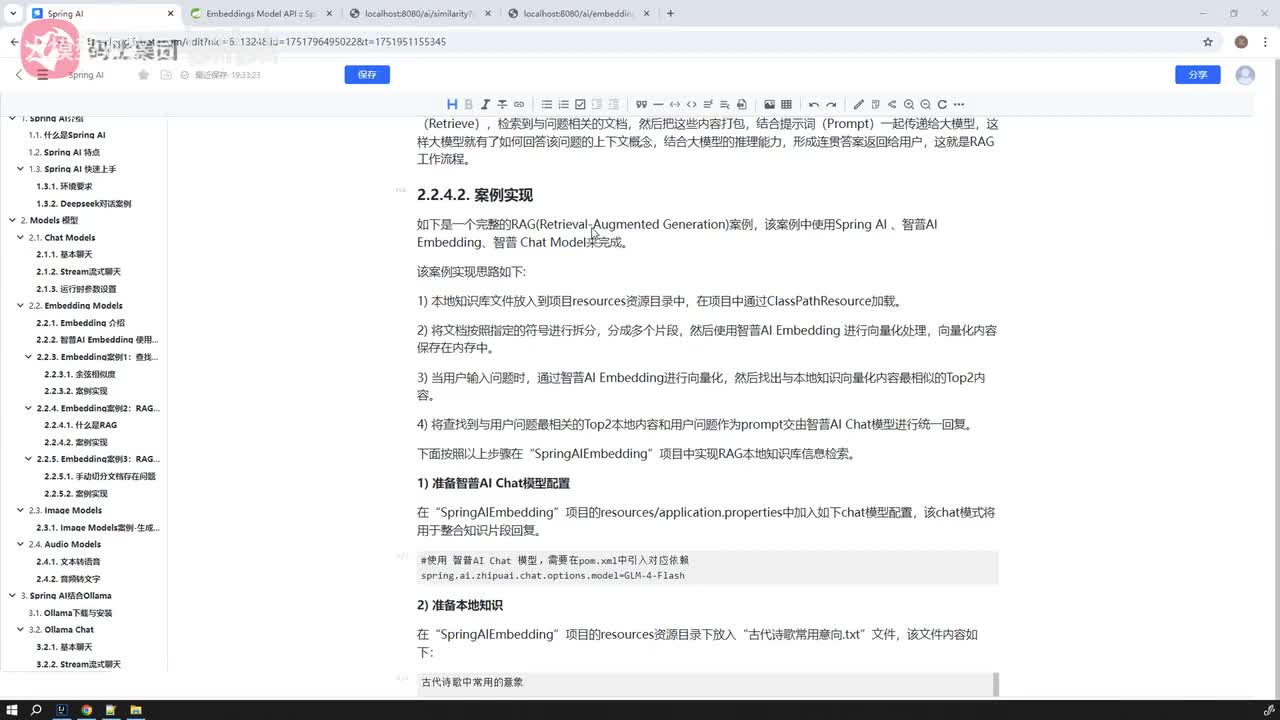Screen dimensions: 1280x720
Task: Click the 2.2.4.2. 案例实现 heading in document
Action: pos(475,195)
